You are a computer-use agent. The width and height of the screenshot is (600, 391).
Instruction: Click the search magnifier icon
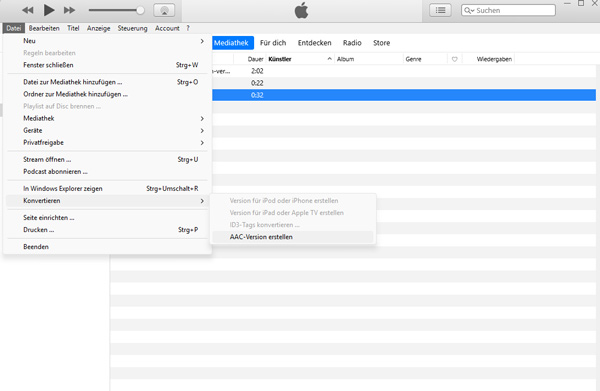coord(469,10)
